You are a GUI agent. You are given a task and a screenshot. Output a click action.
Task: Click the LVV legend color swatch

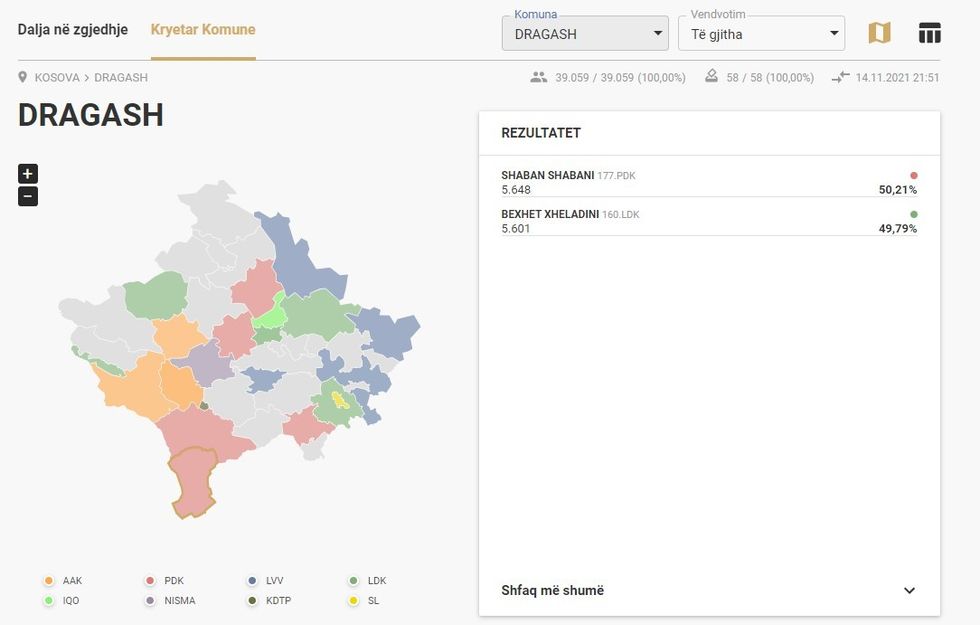(252, 581)
